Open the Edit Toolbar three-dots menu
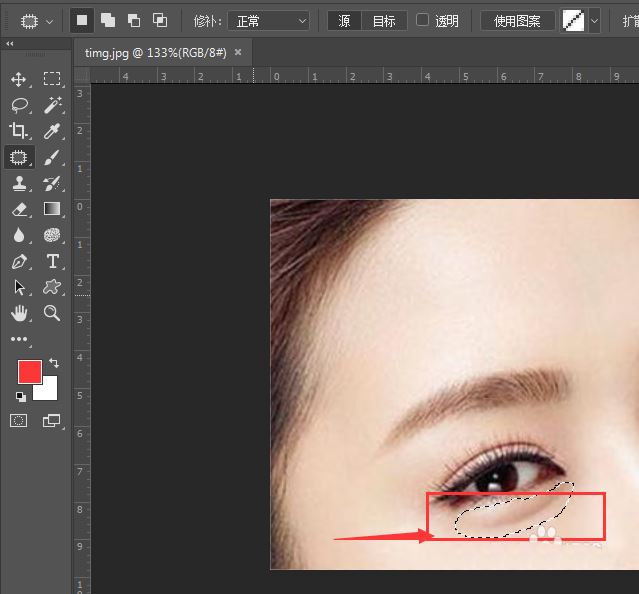 [x=19, y=339]
